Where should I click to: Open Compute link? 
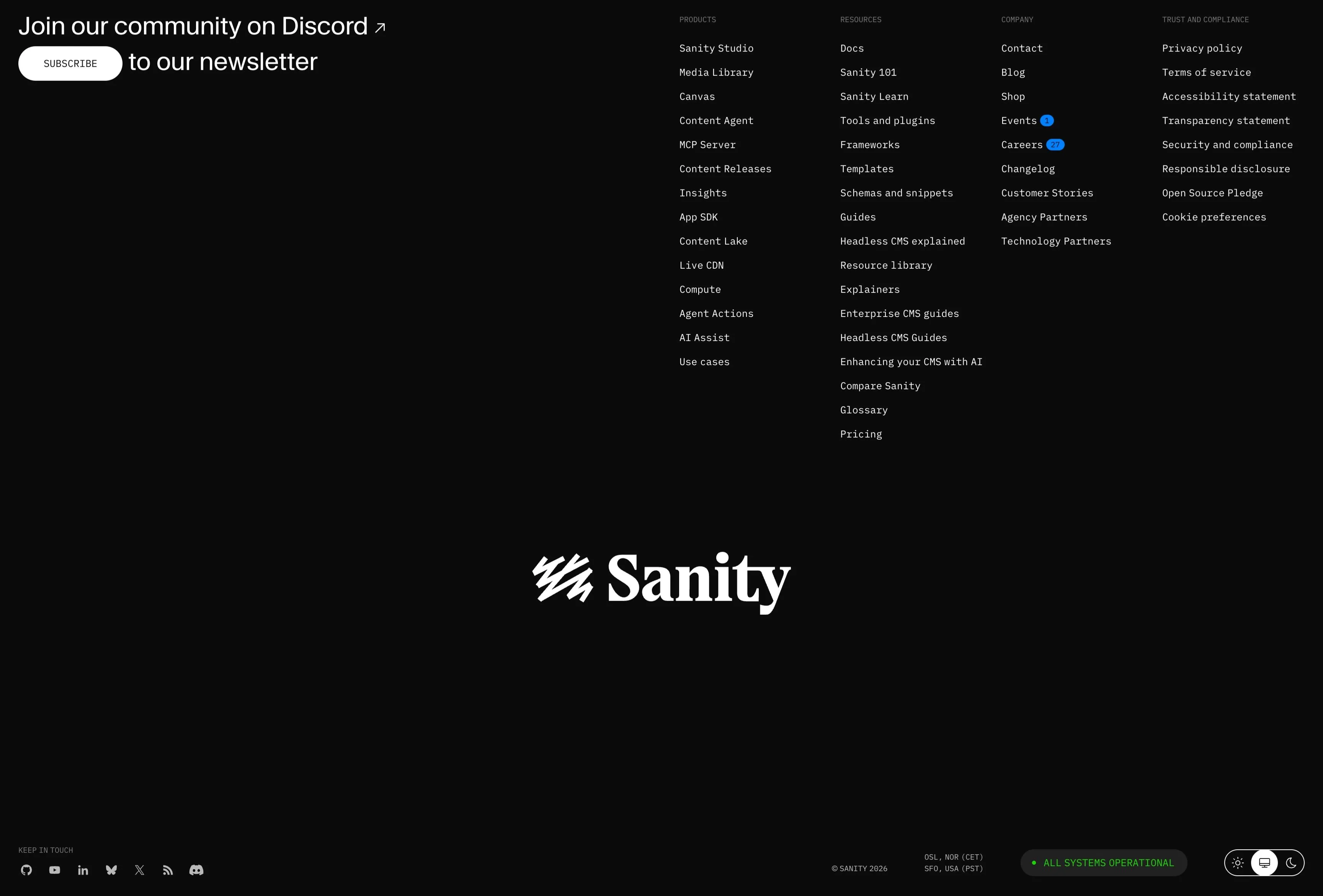pos(700,289)
